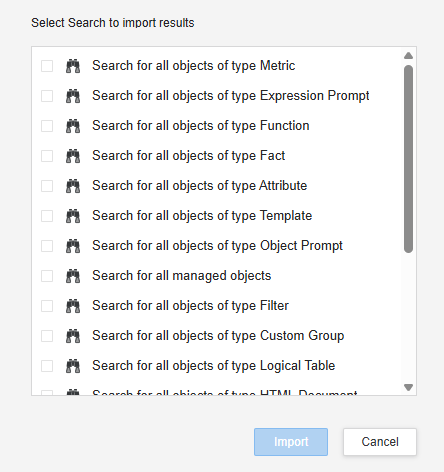Click the Cancel button
Screen dimensions: 444x472
380,442
